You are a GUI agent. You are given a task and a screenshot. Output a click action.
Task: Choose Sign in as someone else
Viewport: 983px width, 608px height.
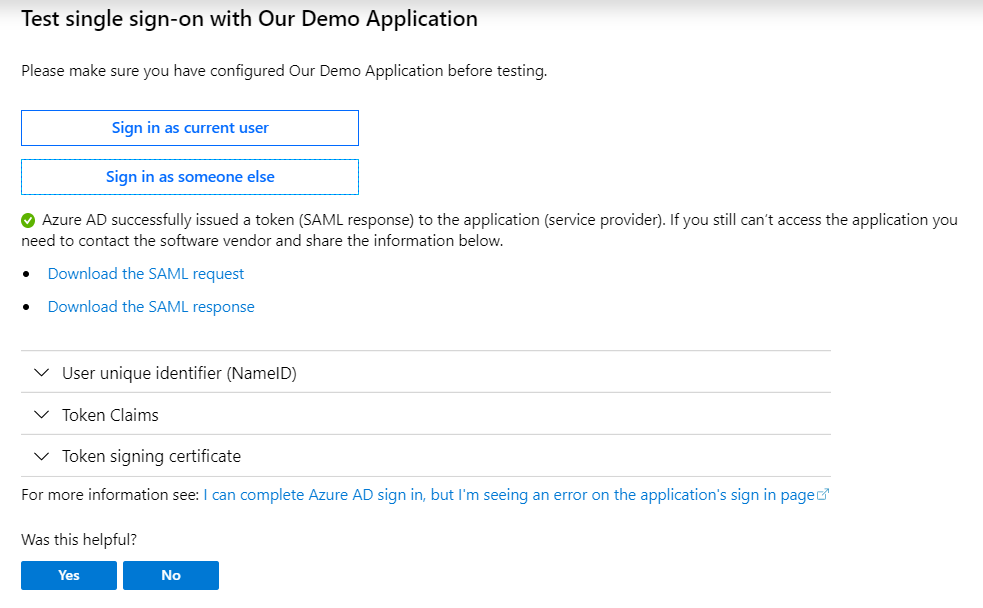(190, 177)
